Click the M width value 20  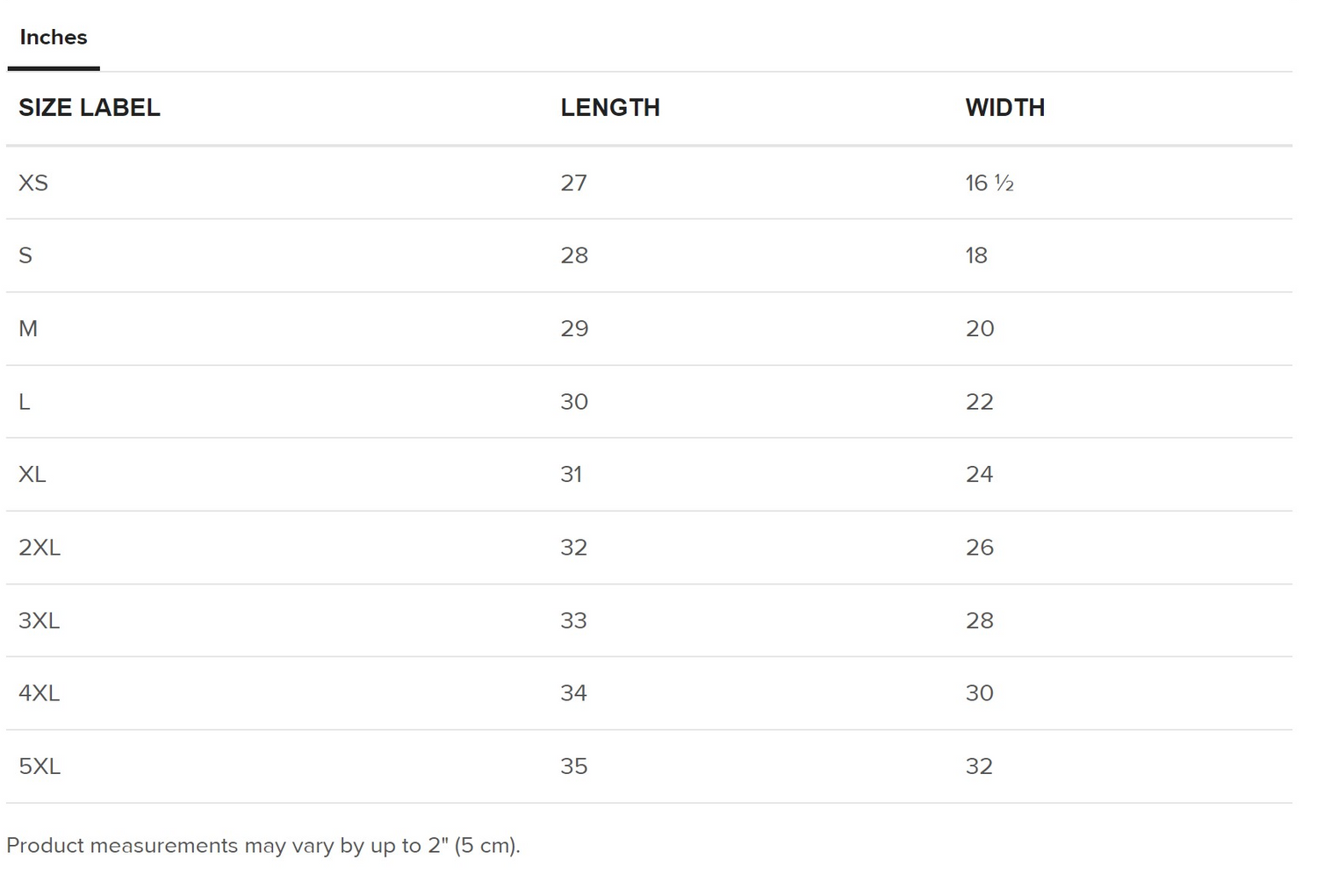click(980, 329)
